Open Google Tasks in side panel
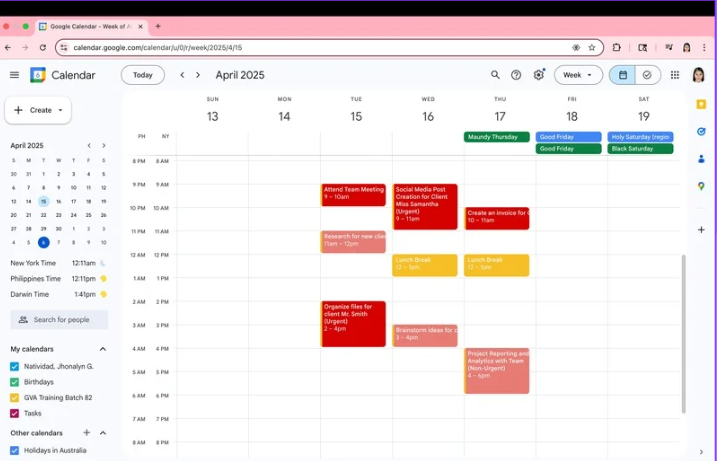 (x=701, y=132)
